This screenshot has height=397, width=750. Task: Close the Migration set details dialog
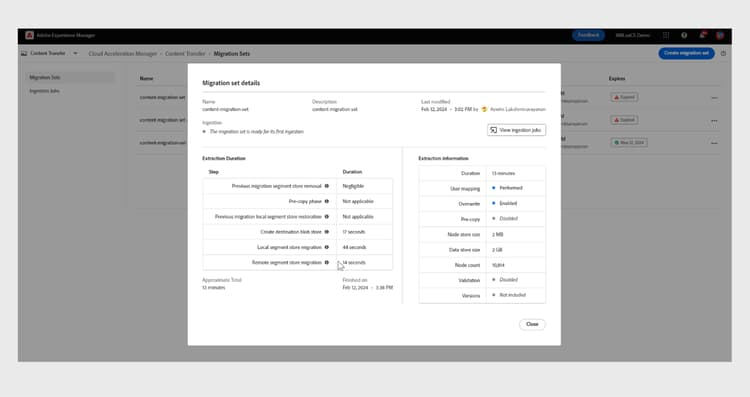tap(532, 324)
